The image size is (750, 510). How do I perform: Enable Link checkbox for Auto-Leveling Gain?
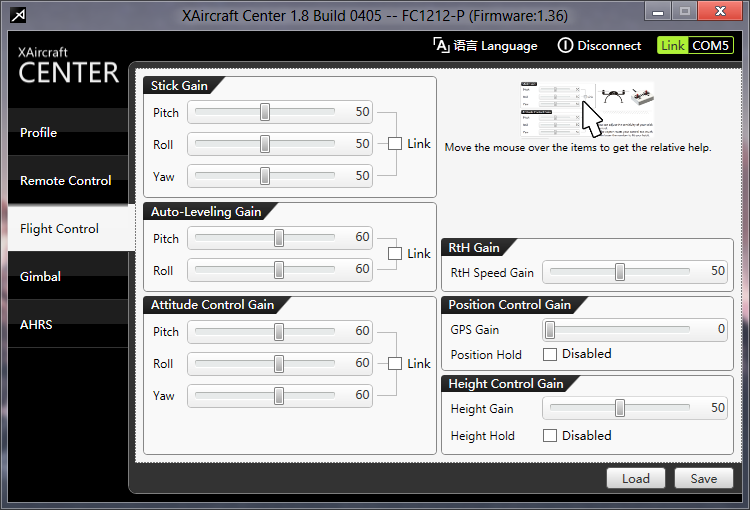[x=395, y=254]
